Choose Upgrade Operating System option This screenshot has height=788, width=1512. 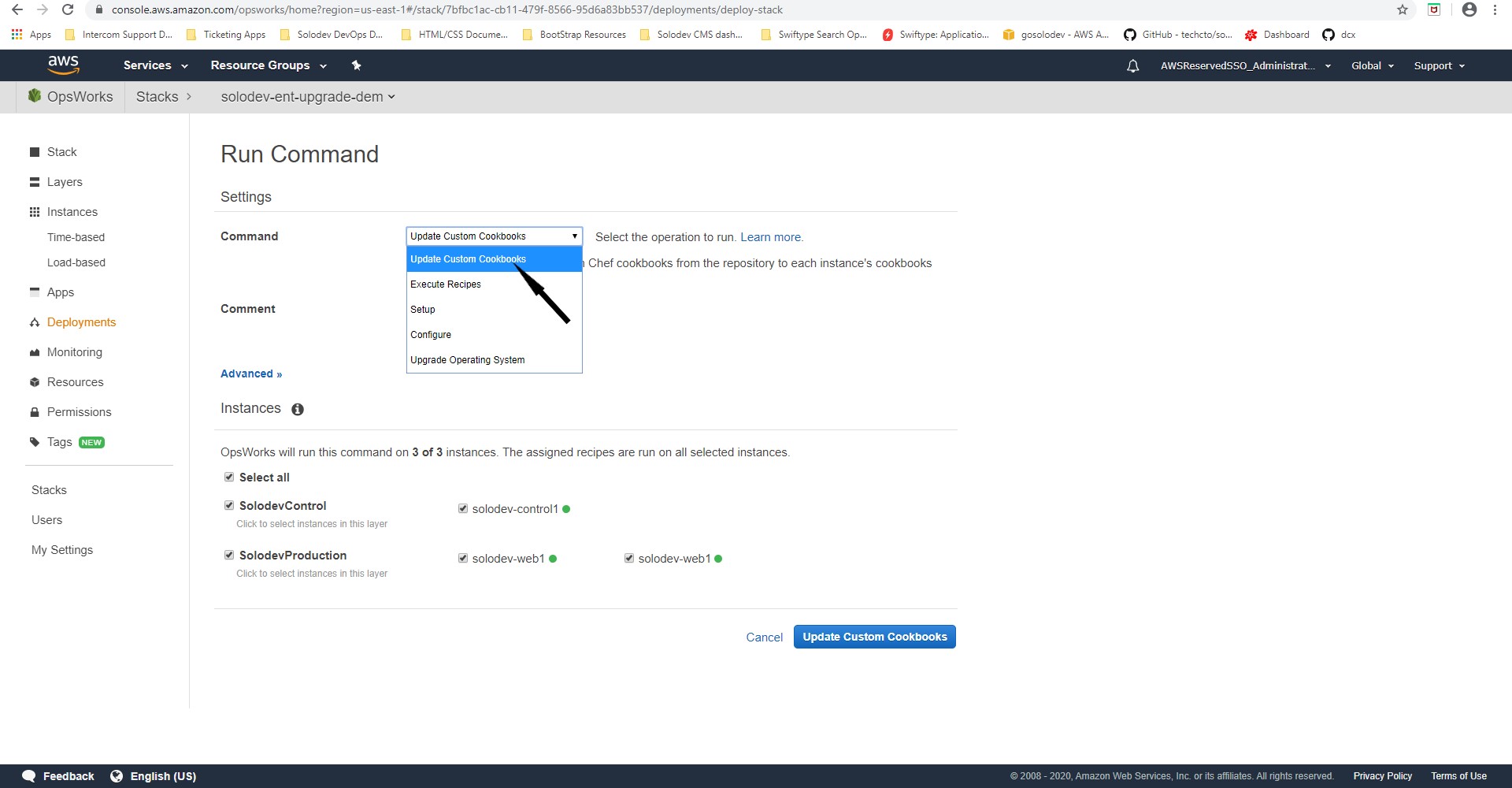(x=494, y=360)
